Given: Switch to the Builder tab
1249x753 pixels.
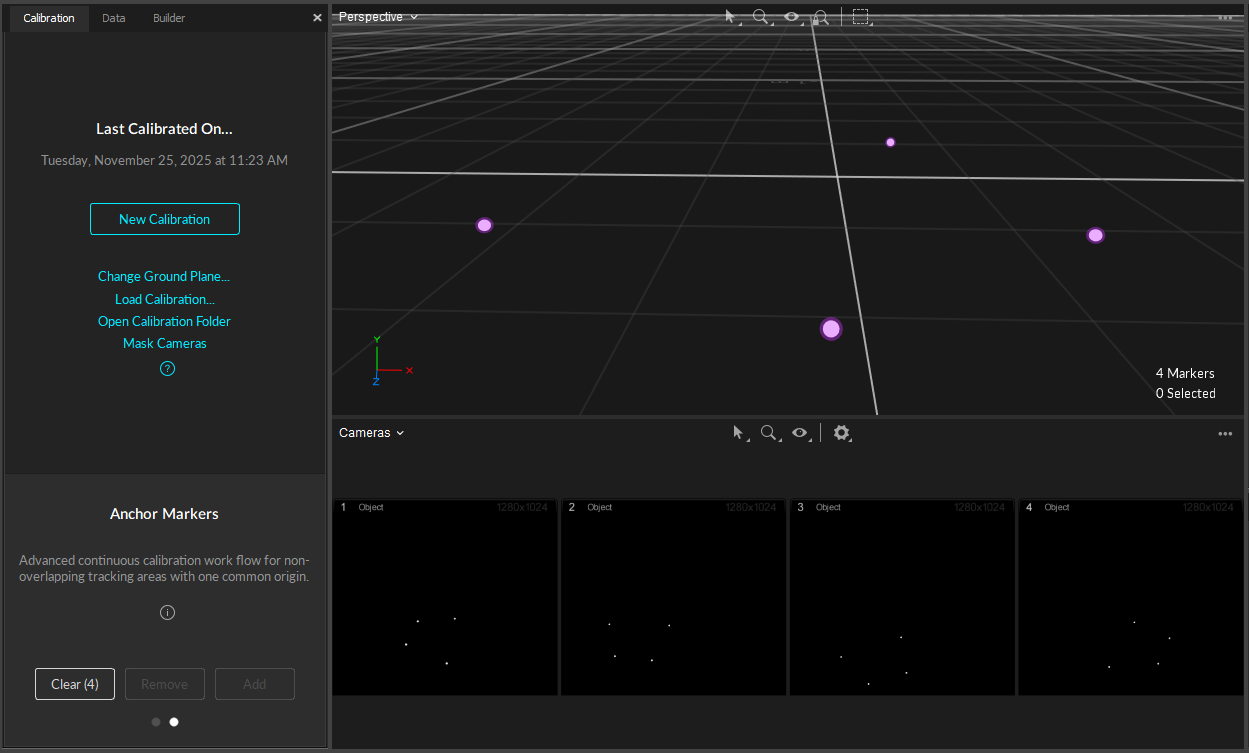Looking at the screenshot, I should pyautogui.click(x=168, y=17).
